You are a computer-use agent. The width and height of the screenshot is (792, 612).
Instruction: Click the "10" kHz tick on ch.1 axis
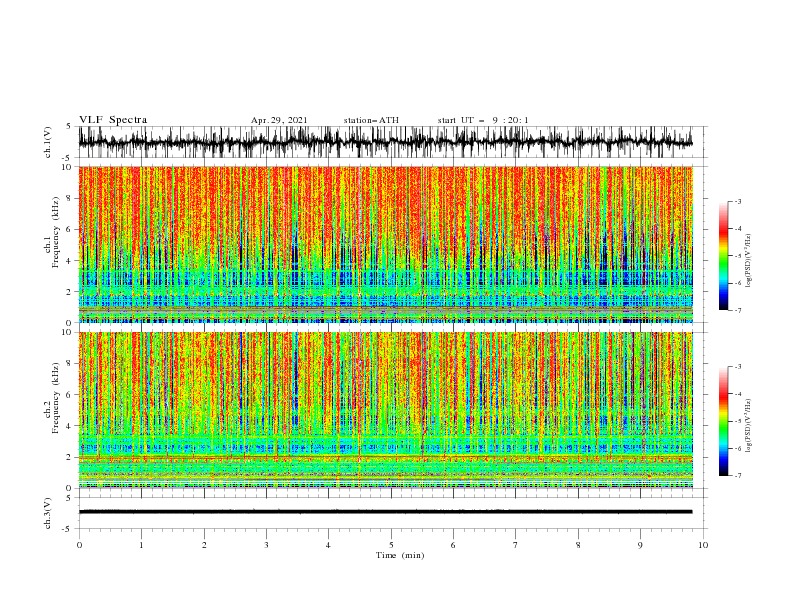(x=68, y=167)
